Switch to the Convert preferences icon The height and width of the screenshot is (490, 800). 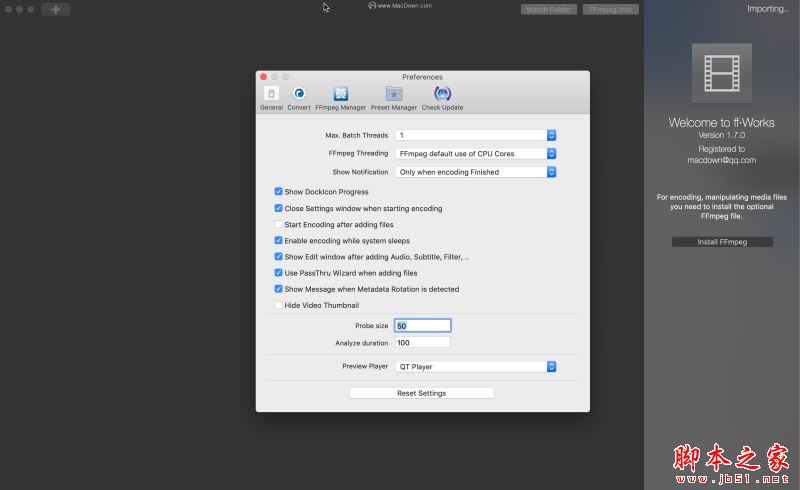pyautogui.click(x=299, y=98)
